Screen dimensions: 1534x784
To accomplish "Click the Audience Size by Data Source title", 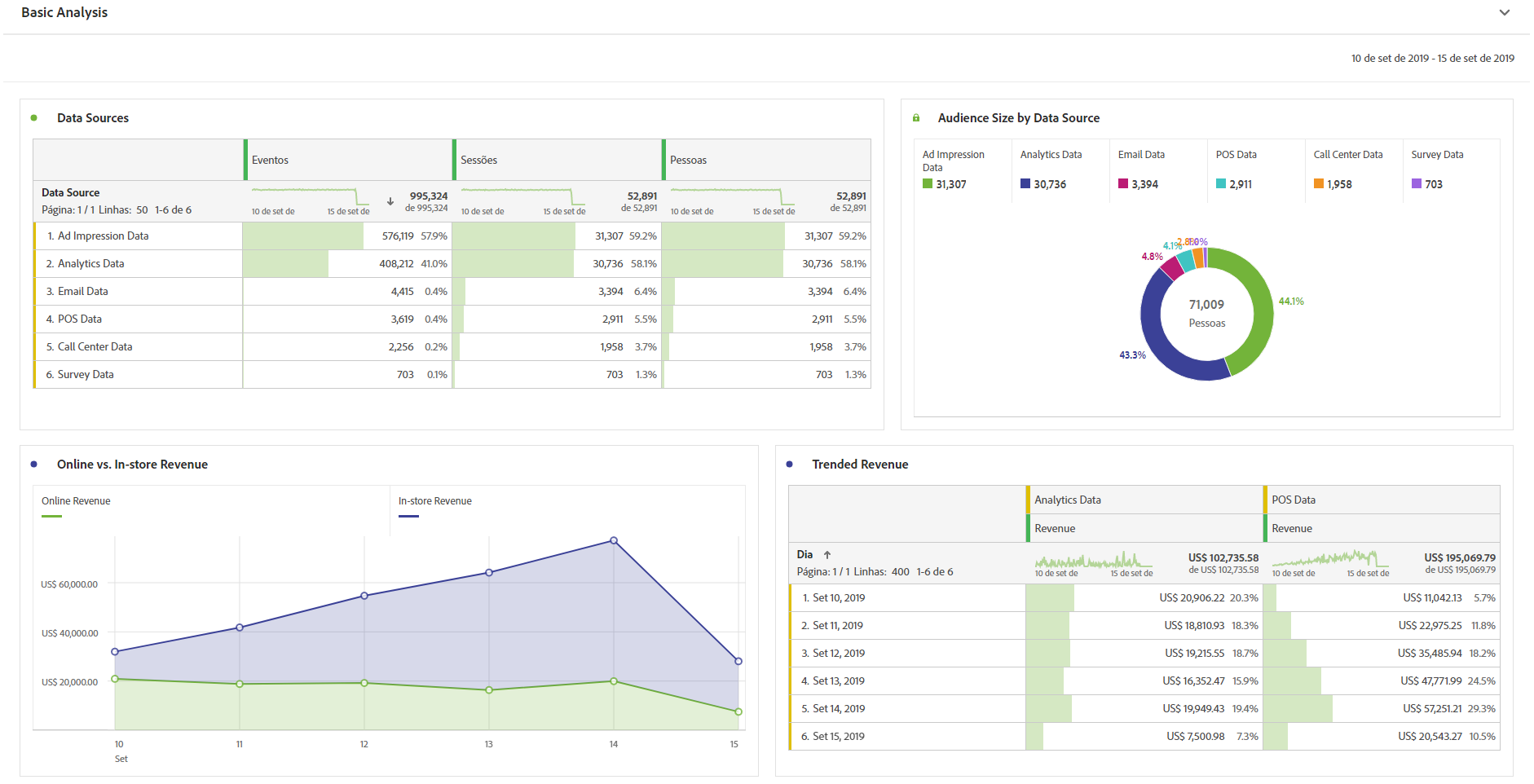I will click(1019, 118).
